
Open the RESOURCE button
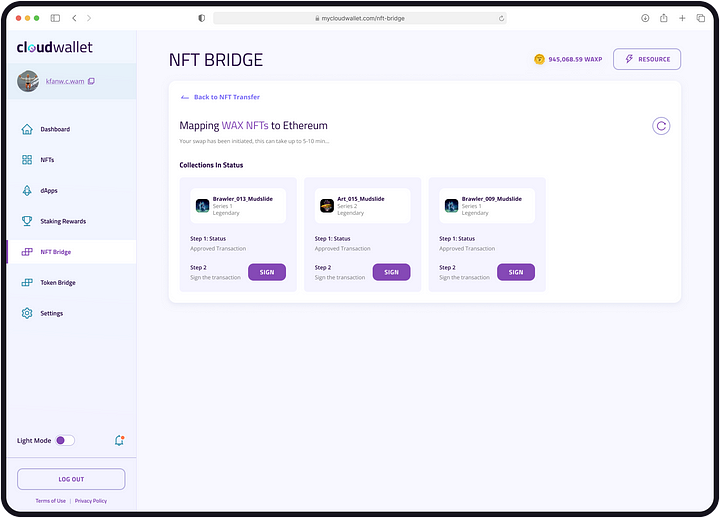647,59
